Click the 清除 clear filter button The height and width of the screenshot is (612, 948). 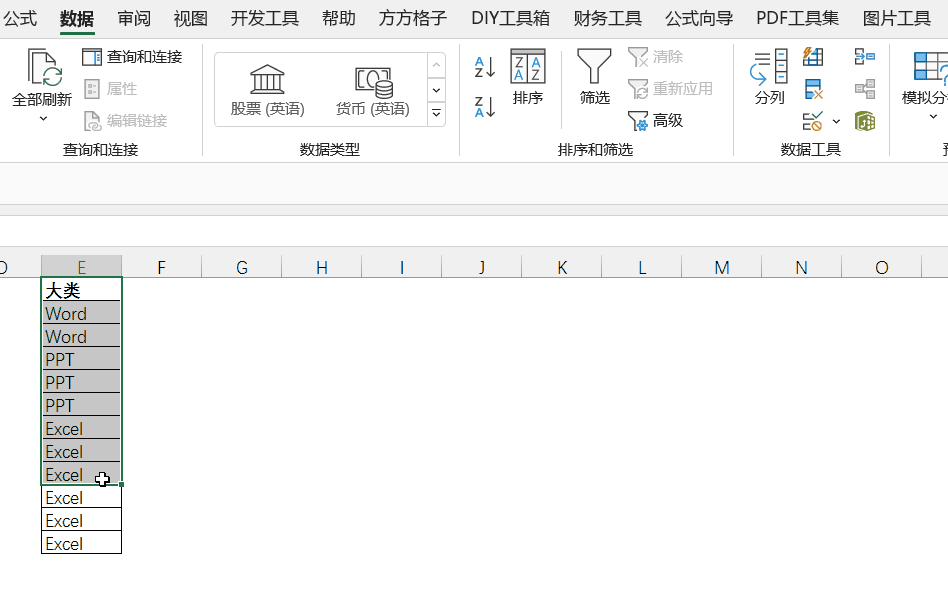pyautogui.click(x=656, y=57)
